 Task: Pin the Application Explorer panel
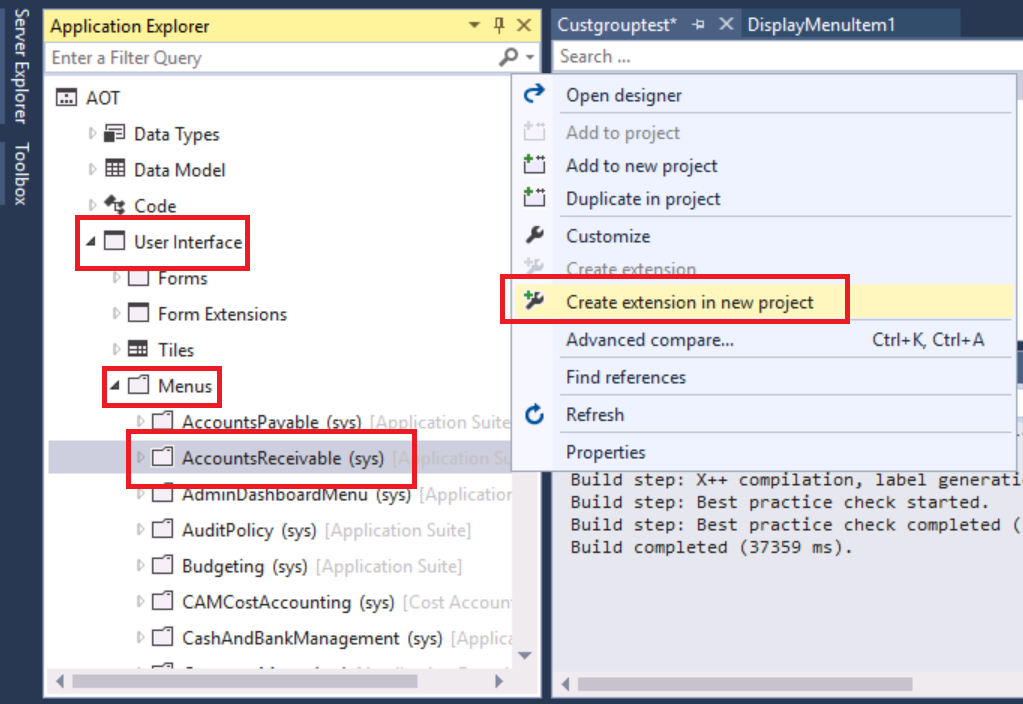point(500,26)
